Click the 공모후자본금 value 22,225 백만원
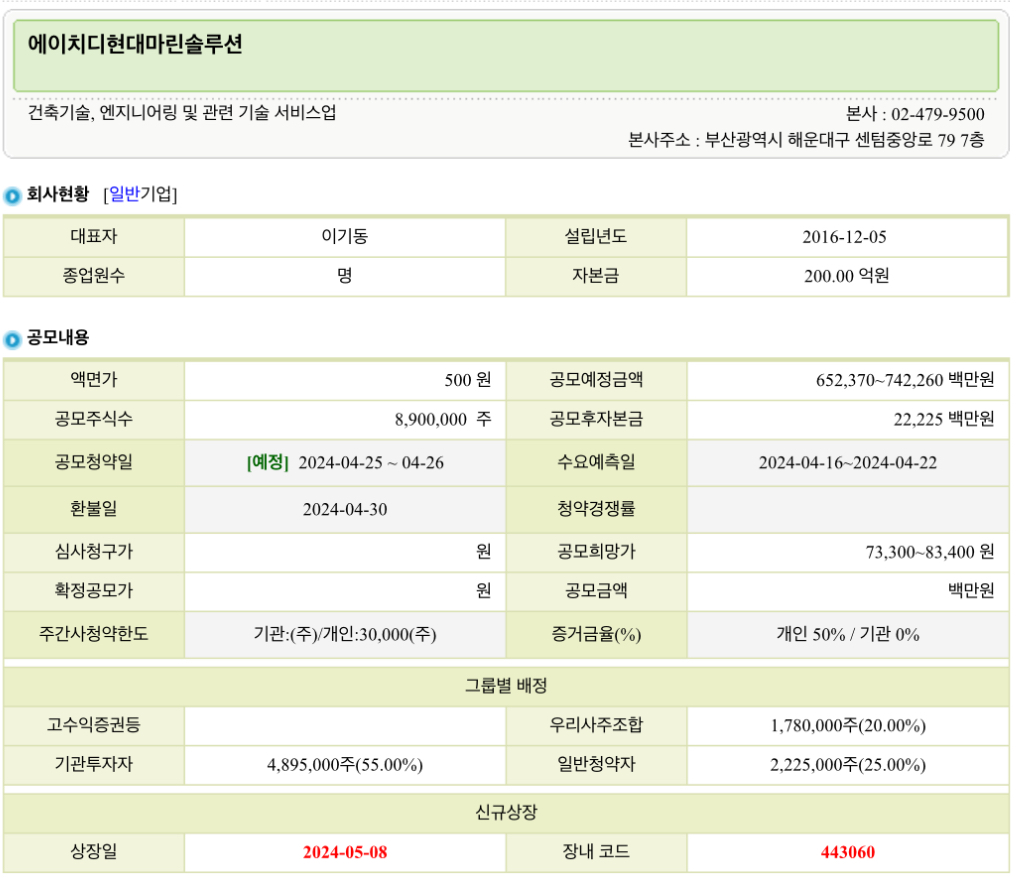Image resolution: width=1029 pixels, height=878 pixels. coord(944,419)
